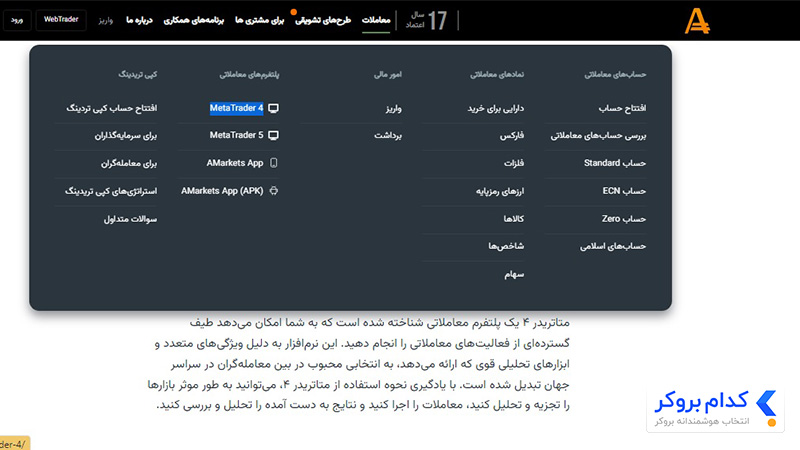The image size is (800, 450).
Task: Click the واریز link in top bar
Action: [x=106, y=20]
